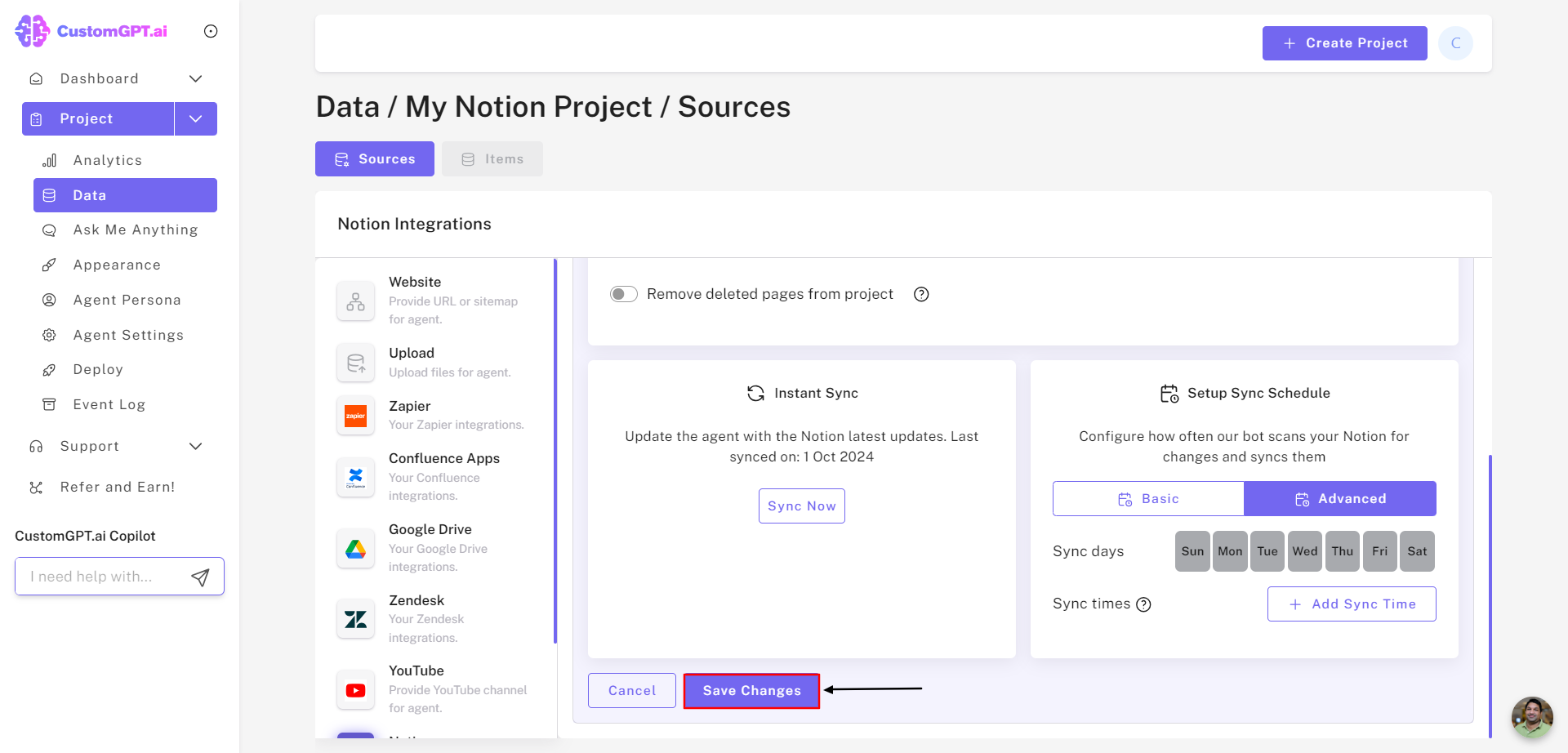Screen dimensions: 1568x753
Task: Switch to the Sources tab
Action: [375, 159]
